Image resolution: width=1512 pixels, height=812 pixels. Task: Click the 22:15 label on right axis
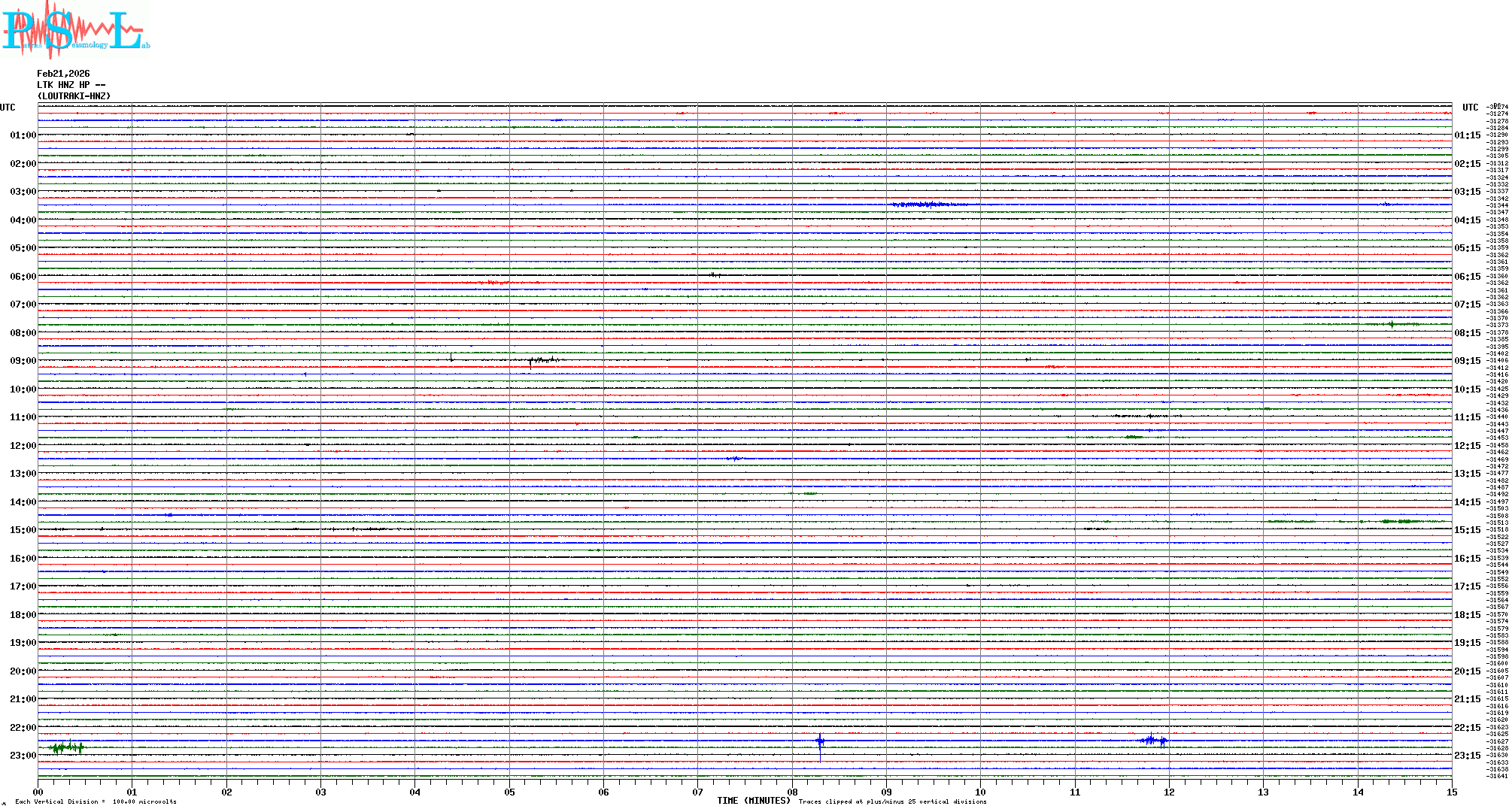tap(1467, 728)
